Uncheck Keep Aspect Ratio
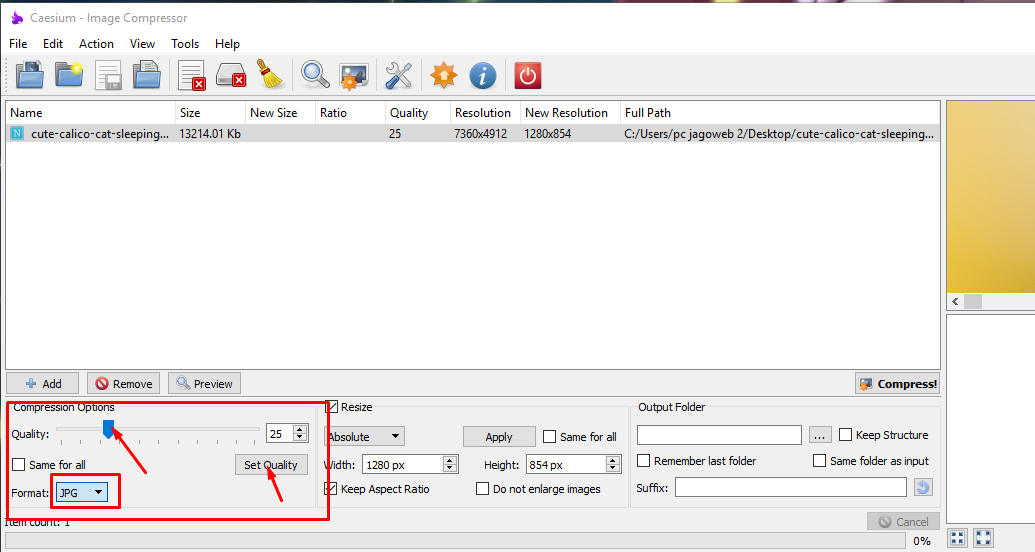Screen dimensions: 1035x552 pos(331,489)
